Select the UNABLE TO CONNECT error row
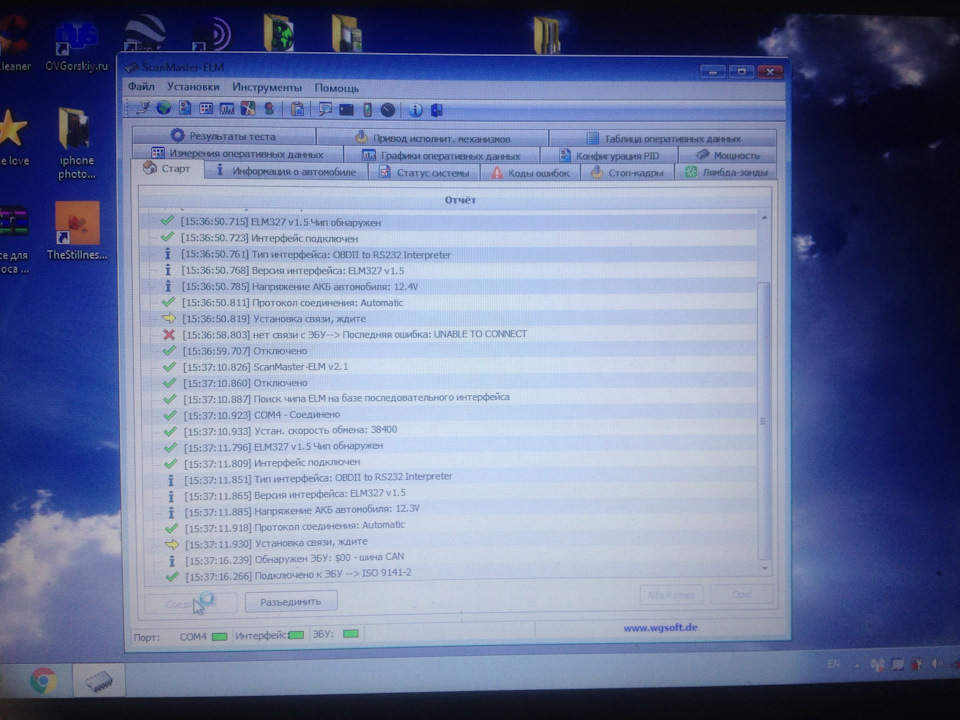960x720 pixels. [x=450, y=334]
